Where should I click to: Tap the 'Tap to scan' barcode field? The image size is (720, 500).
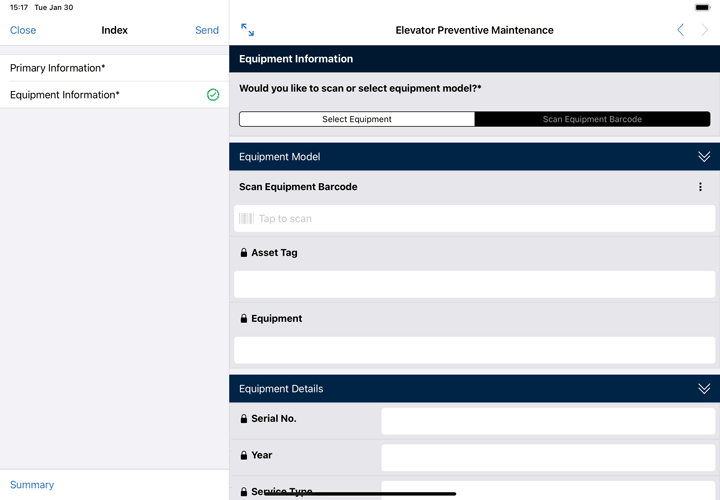(474, 219)
